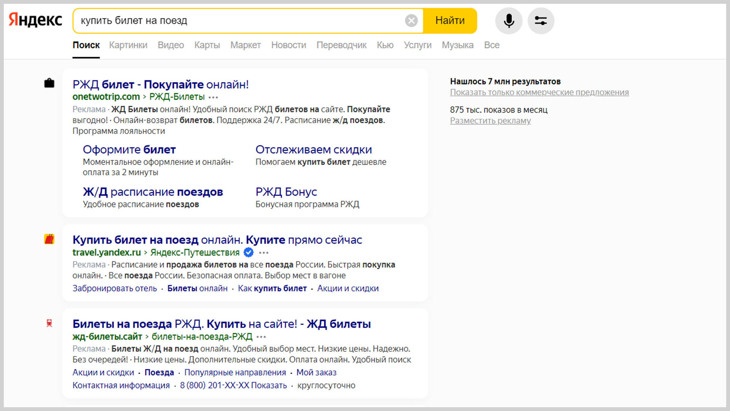The height and width of the screenshot is (411, 730).
Task: Open the Переводчик tab
Action: click(341, 45)
